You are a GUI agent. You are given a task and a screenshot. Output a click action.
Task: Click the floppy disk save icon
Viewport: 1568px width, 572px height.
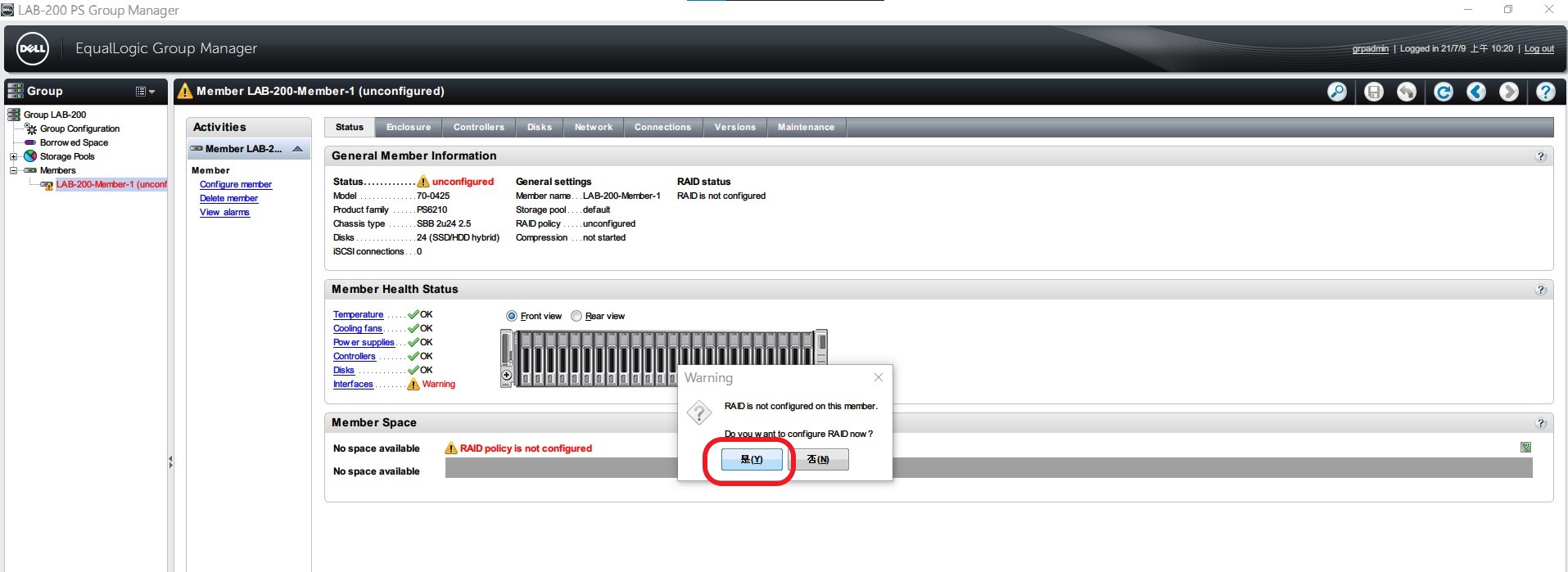click(1374, 92)
